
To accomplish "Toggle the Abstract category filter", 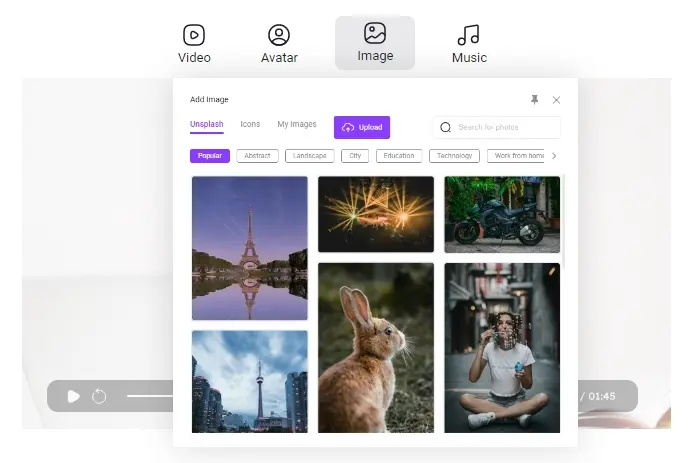I will (x=257, y=156).
